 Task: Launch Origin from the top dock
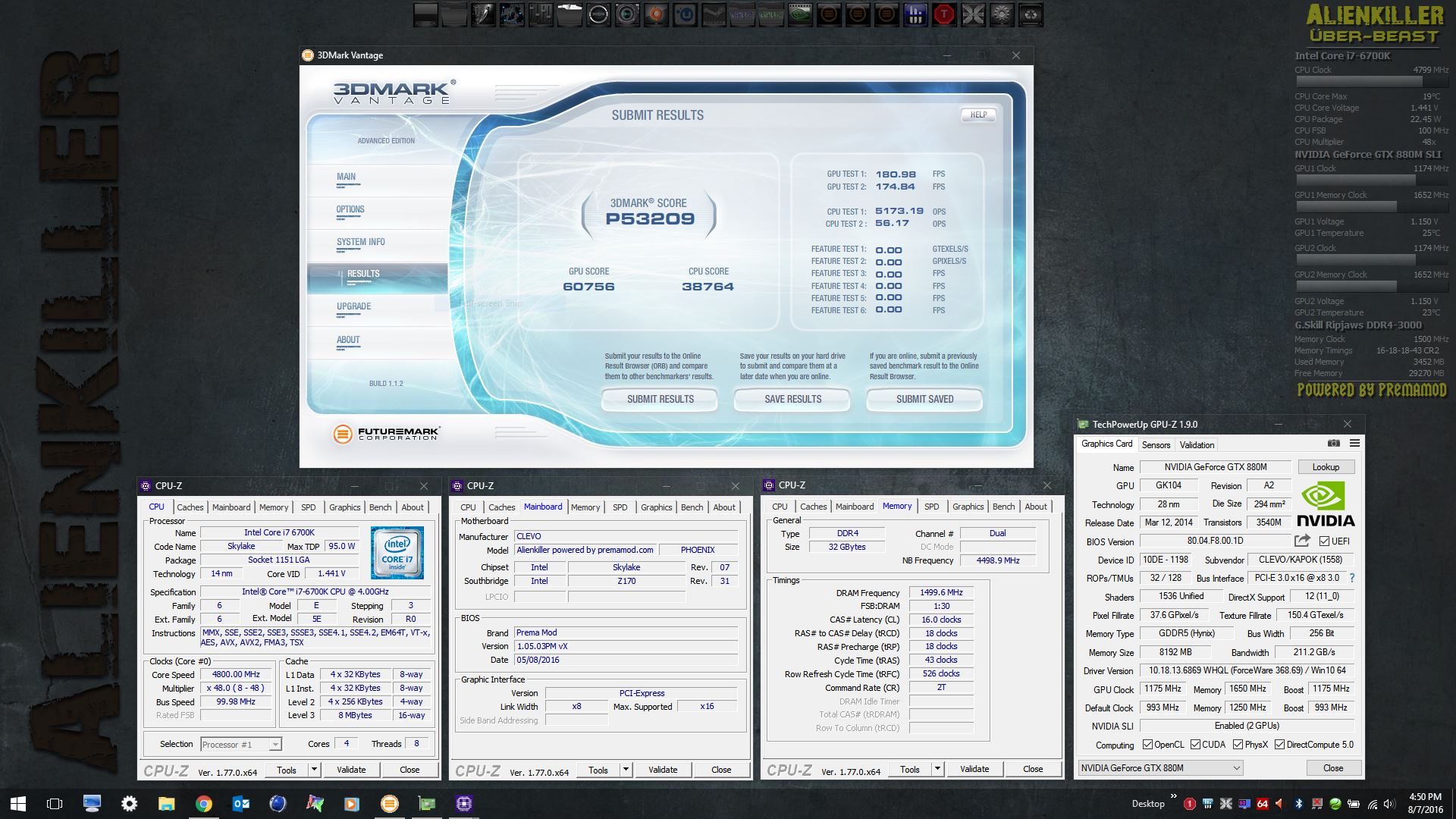pos(656,14)
